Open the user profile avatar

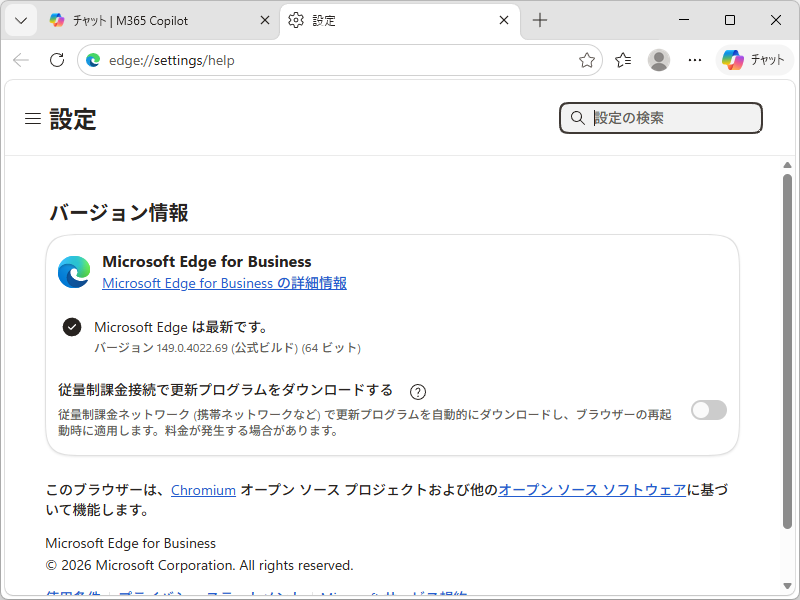pyautogui.click(x=659, y=60)
